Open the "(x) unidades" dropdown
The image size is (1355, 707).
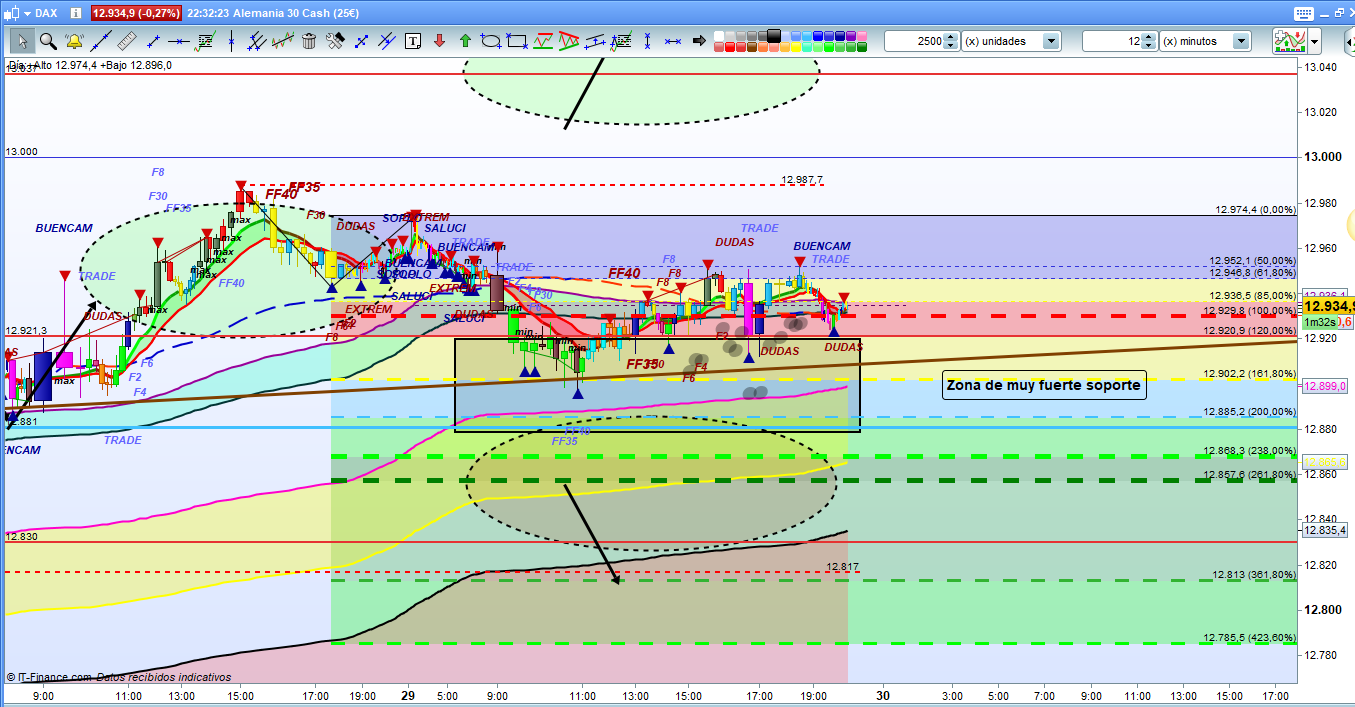[1051, 41]
